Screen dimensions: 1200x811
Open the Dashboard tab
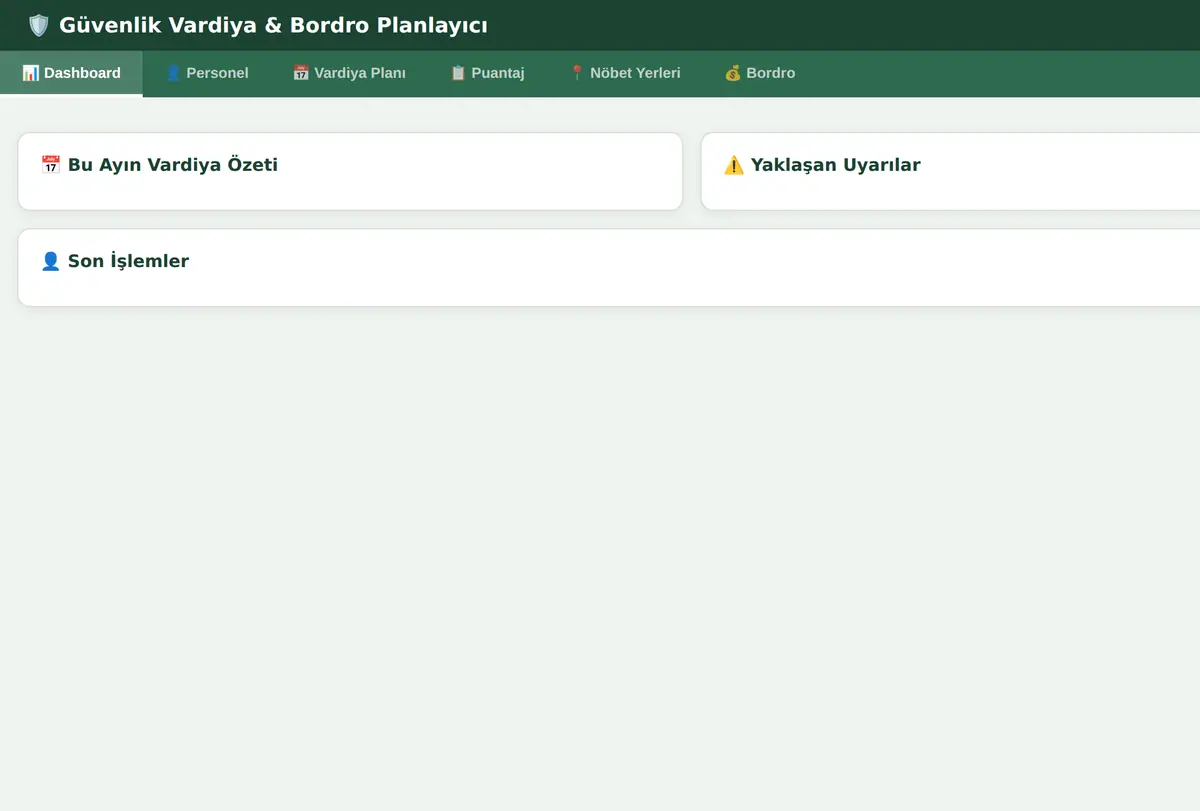(x=71, y=73)
